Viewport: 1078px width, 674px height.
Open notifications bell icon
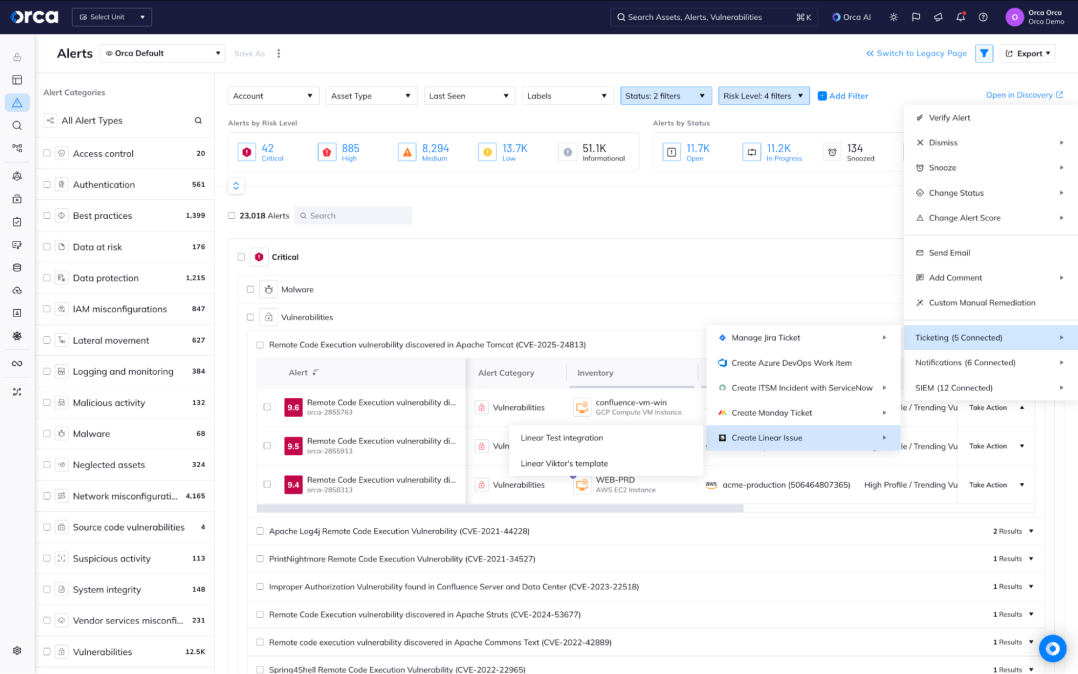pos(960,17)
